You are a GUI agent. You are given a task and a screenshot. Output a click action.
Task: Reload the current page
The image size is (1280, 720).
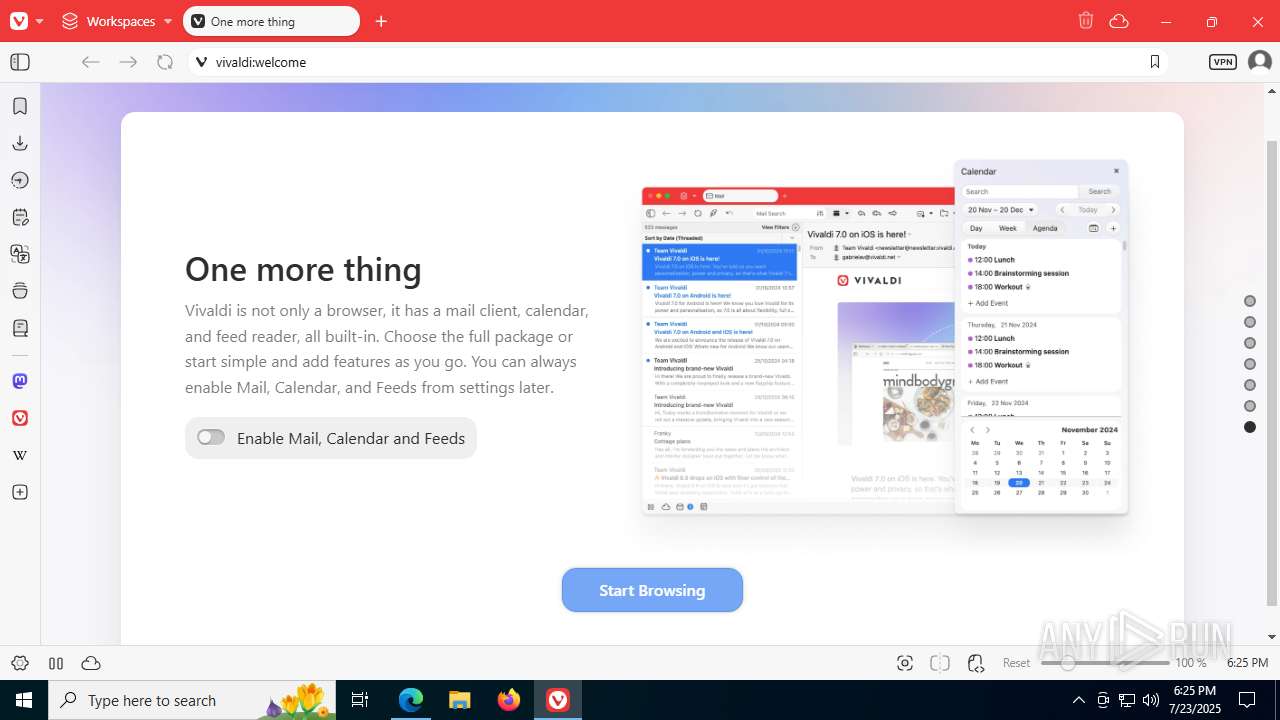165,62
